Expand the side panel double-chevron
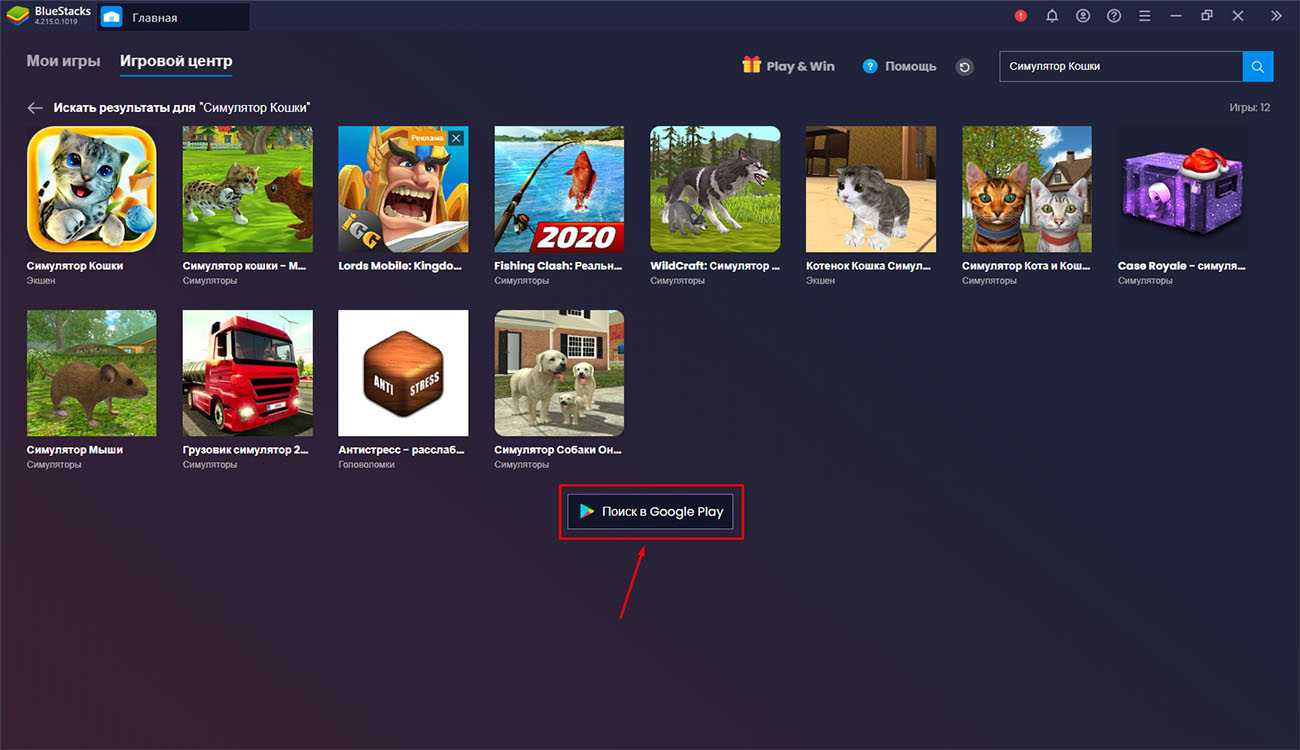The image size is (1300, 750). (1276, 16)
